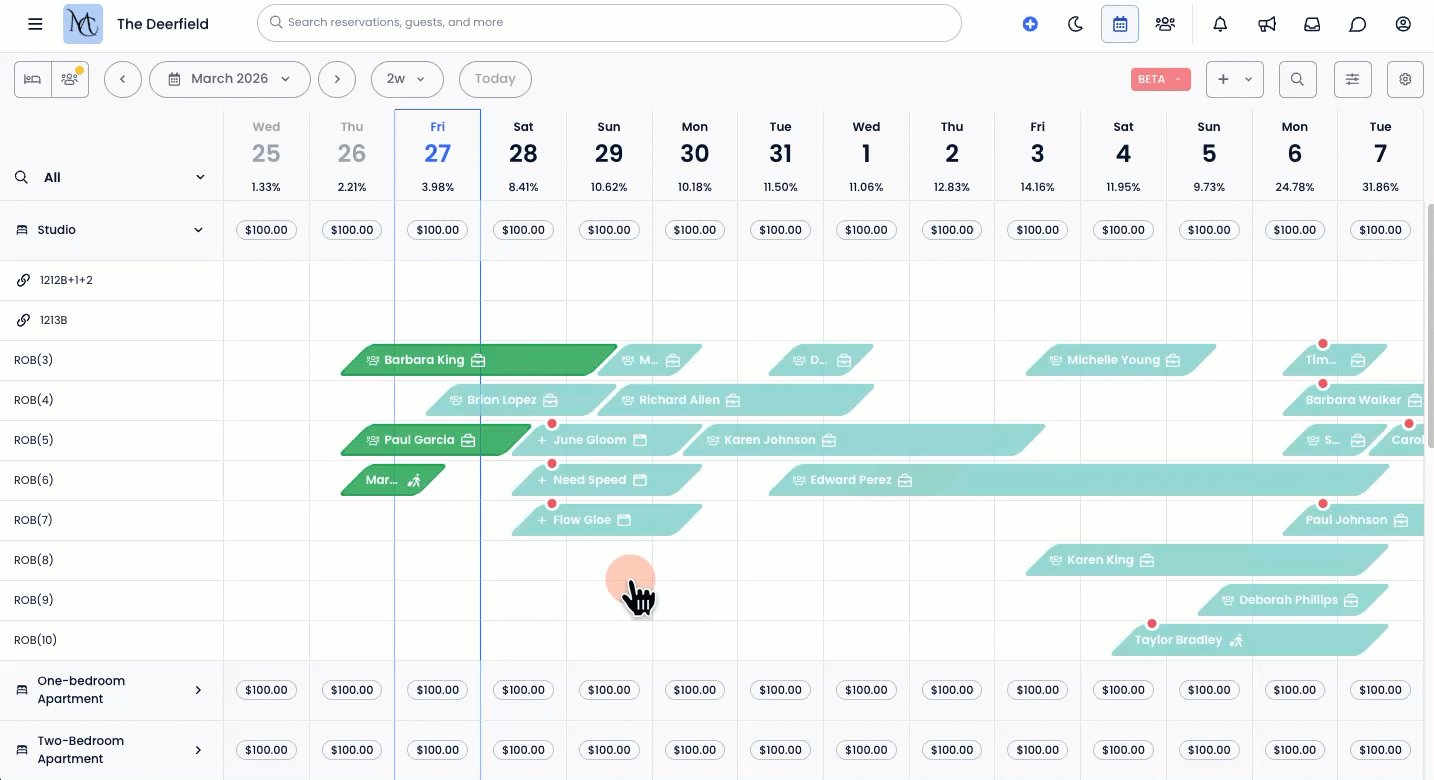Viewport: 1434px width, 780px height.
Task: Open notifications bell icon
Action: click(x=1220, y=24)
